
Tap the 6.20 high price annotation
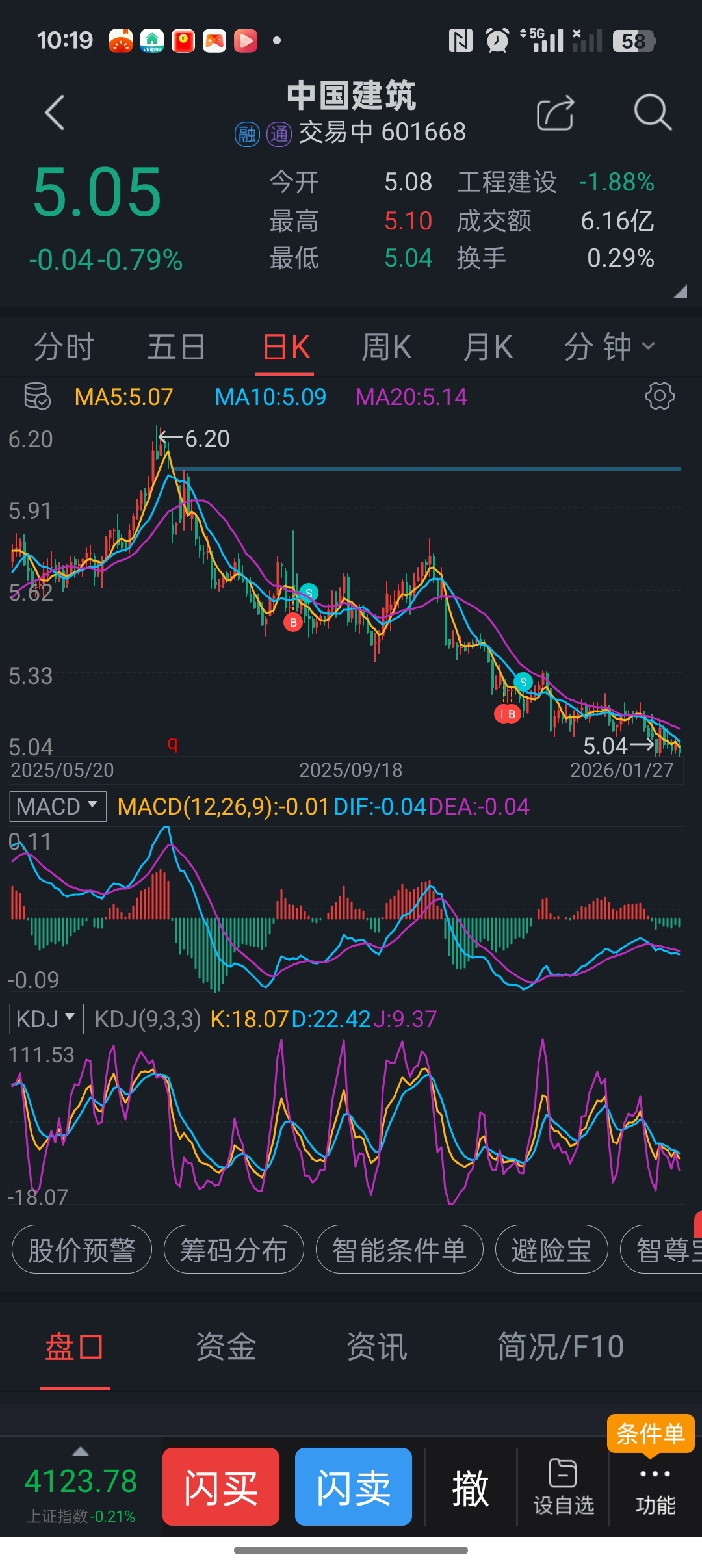[195, 438]
